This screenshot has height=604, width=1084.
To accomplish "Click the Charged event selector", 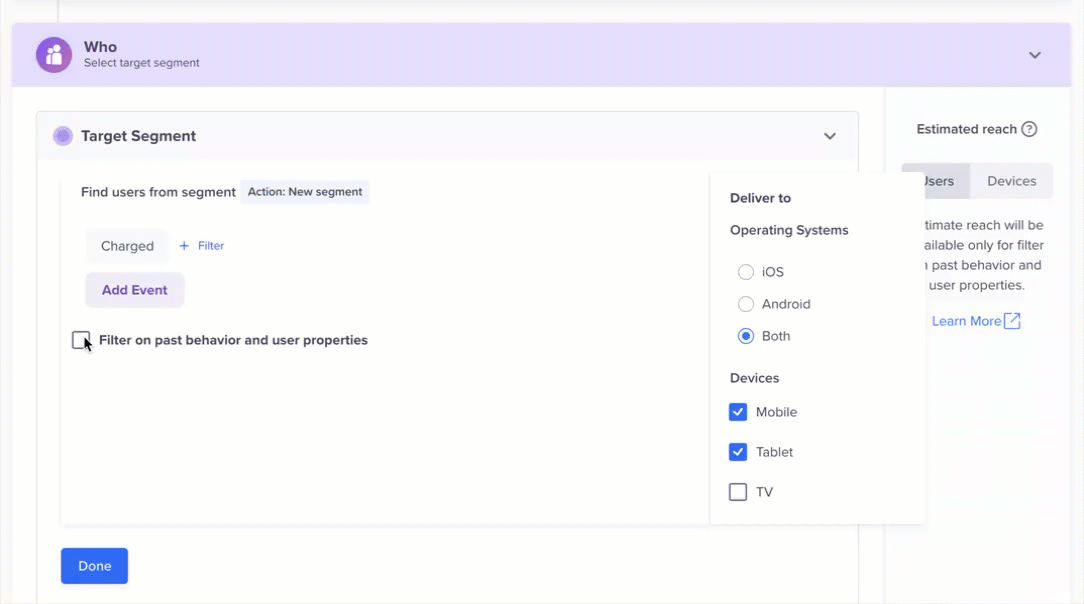I will coord(127,245).
